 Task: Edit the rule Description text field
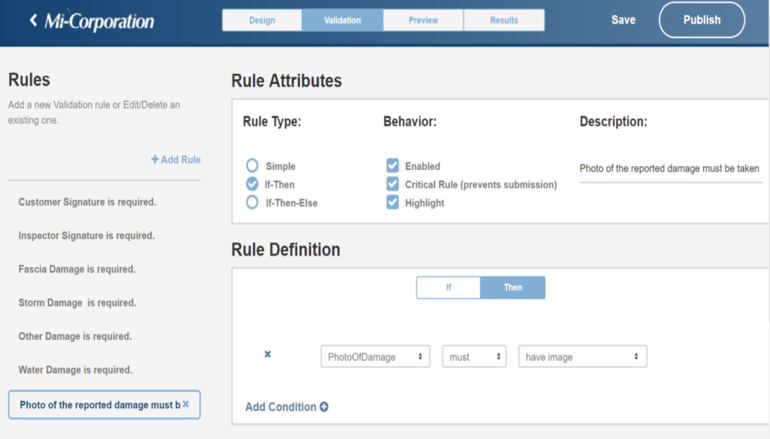pos(671,169)
